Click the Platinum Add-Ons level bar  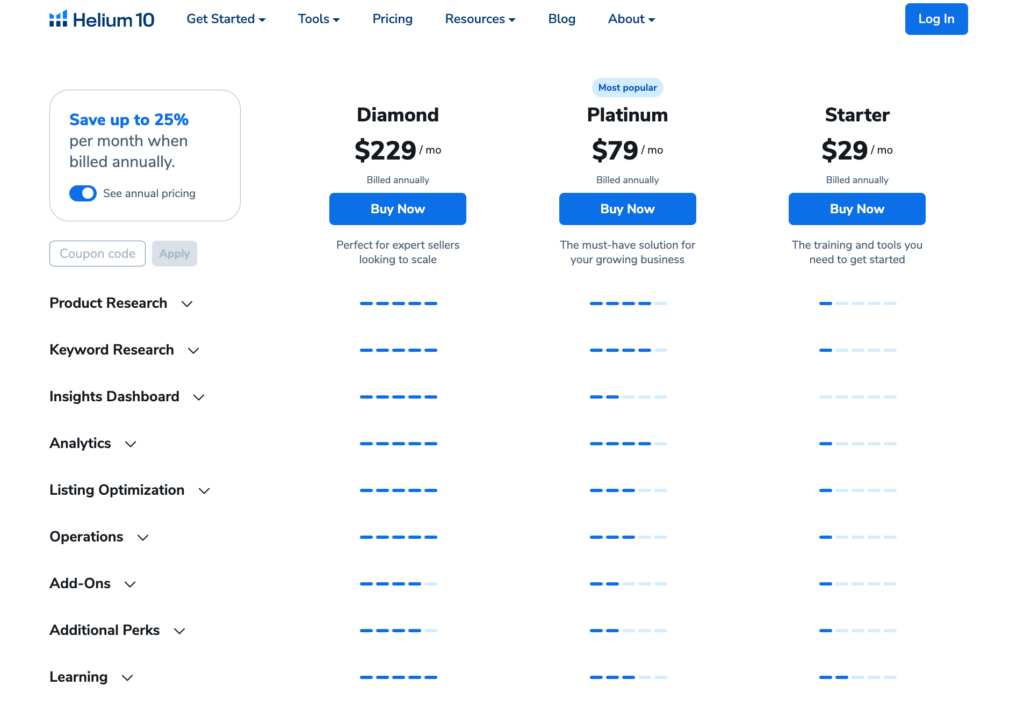pos(628,584)
